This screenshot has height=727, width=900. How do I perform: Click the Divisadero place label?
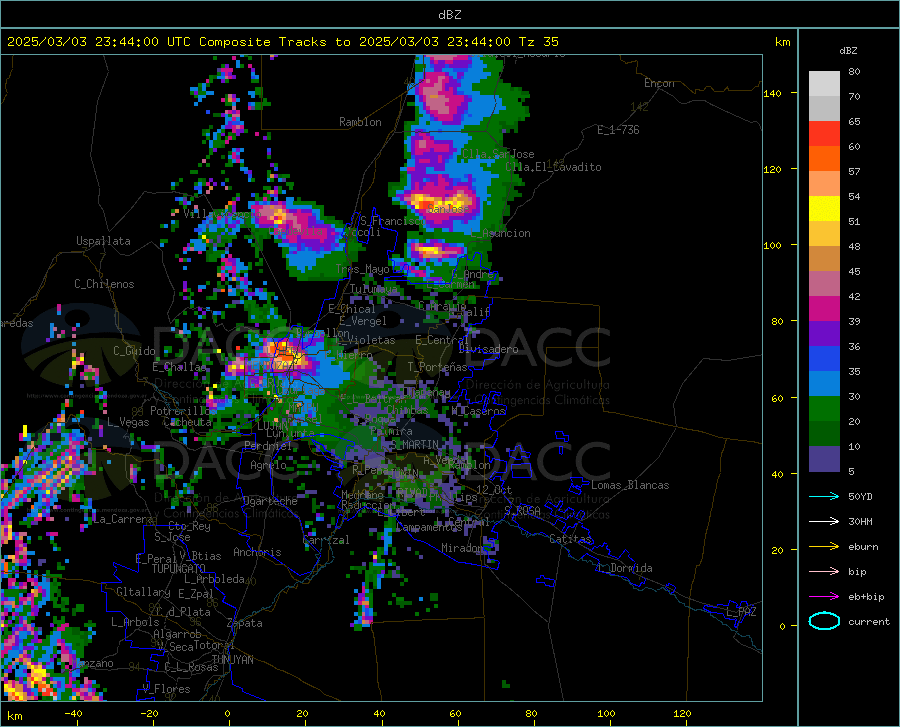[x=488, y=349]
